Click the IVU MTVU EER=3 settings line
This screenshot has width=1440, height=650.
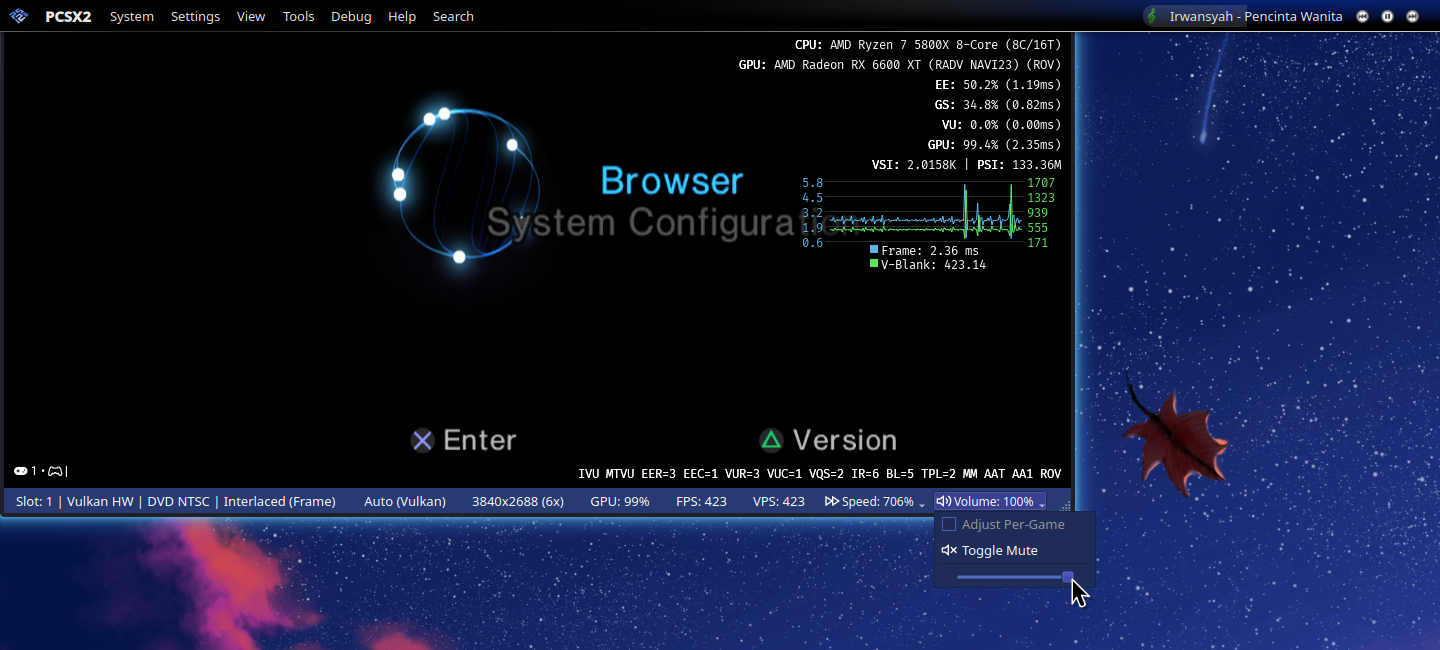tap(820, 474)
